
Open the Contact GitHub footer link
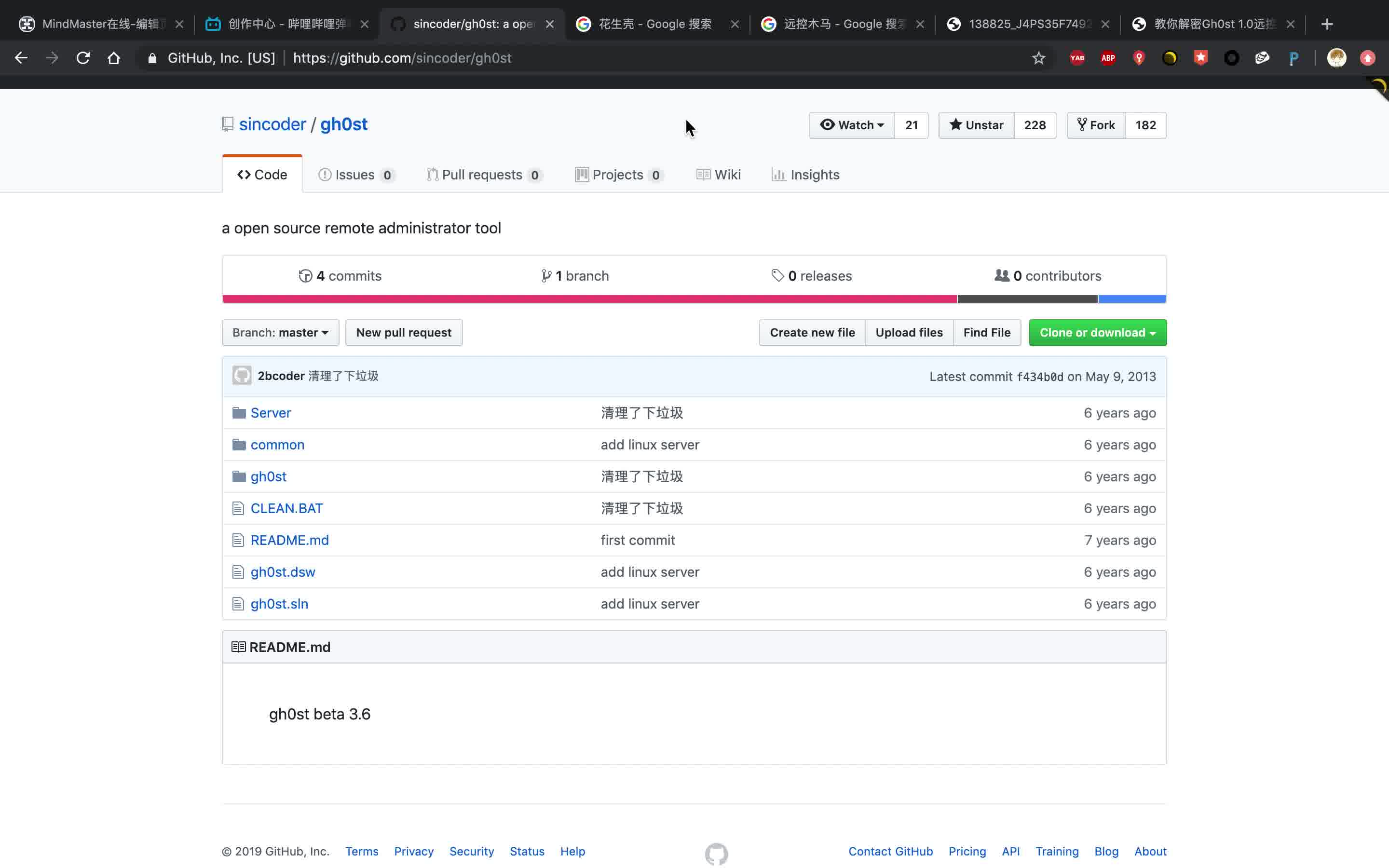tap(891, 851)
